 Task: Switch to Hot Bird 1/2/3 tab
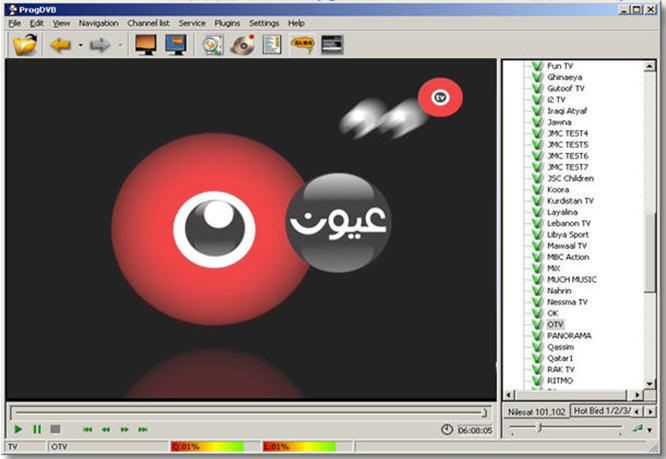(602, 411)
